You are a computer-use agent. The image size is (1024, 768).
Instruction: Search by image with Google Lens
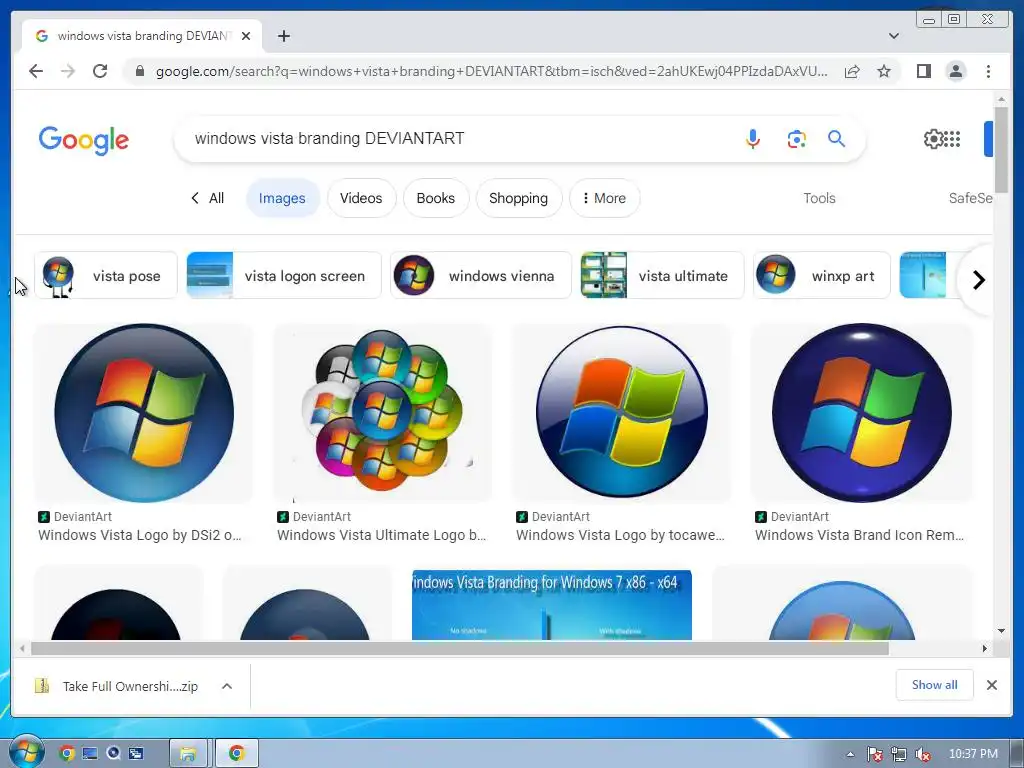(796, 138)
